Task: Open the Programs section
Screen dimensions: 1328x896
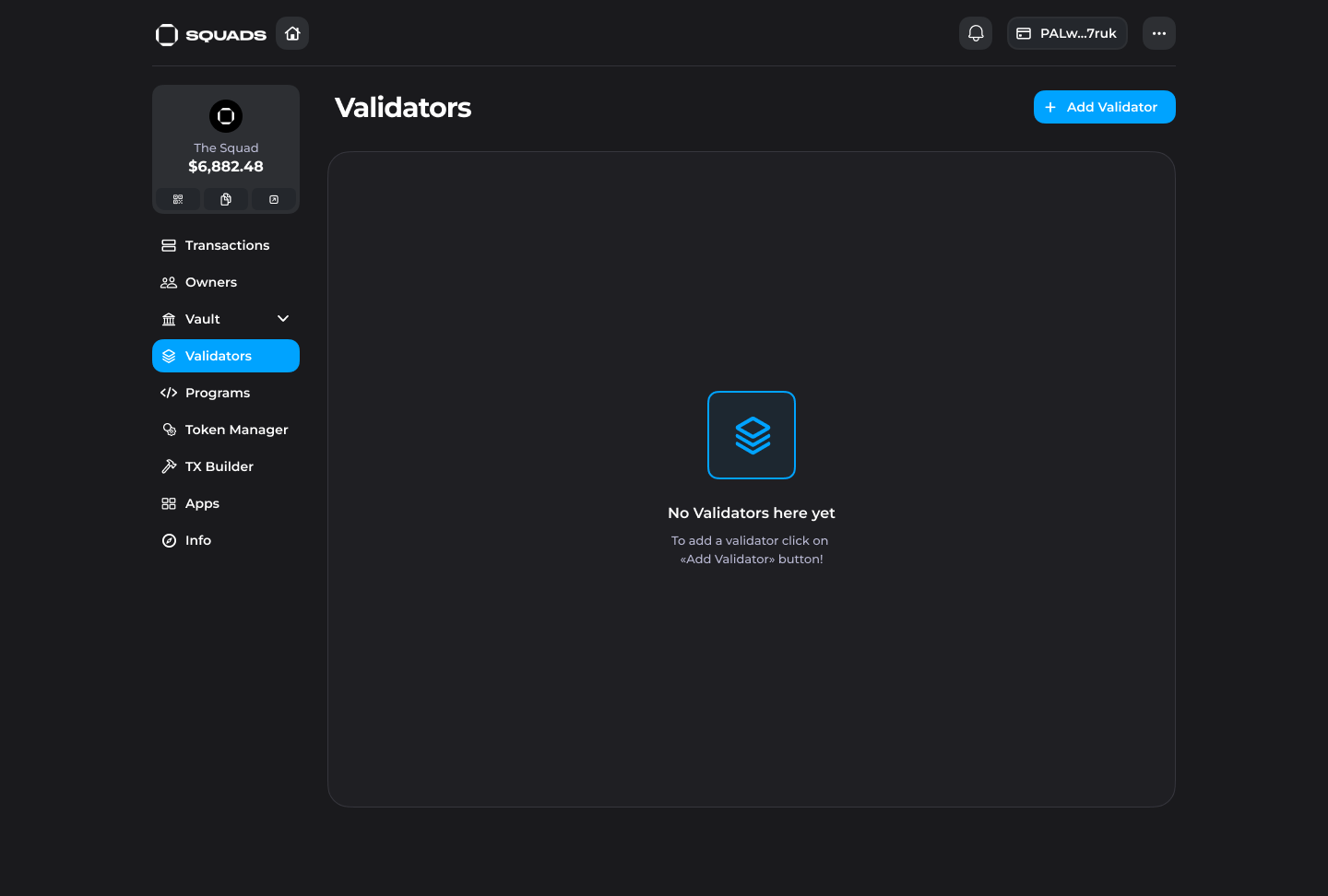Action: pyautogui.click(x=217, y=393)
